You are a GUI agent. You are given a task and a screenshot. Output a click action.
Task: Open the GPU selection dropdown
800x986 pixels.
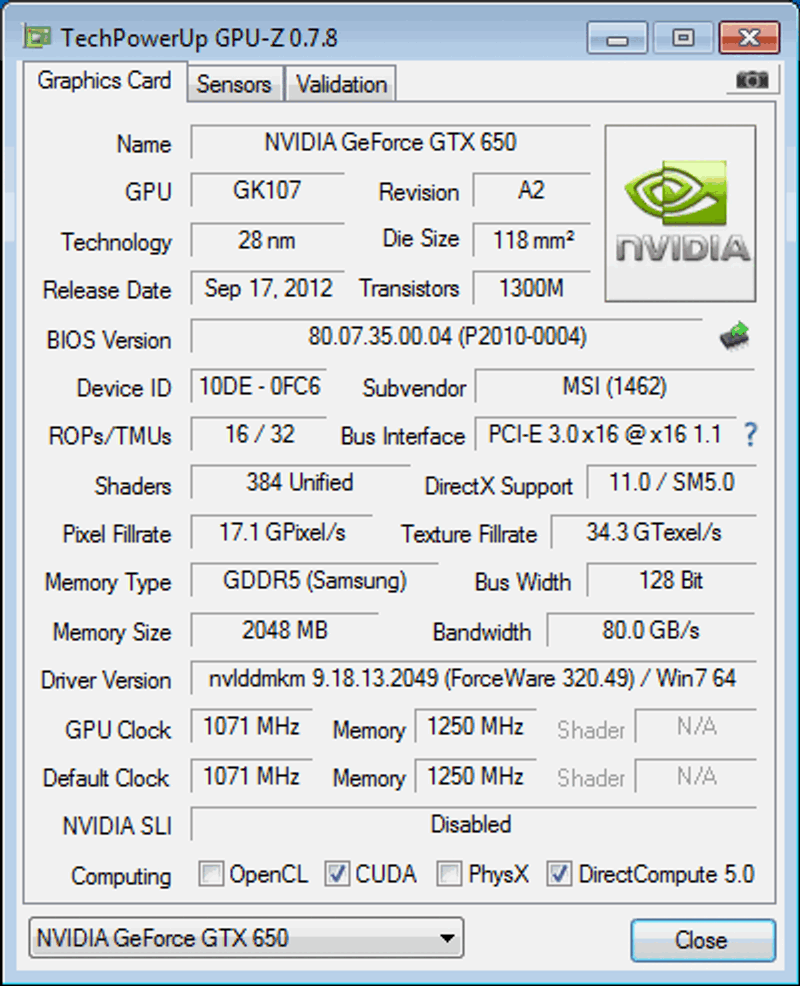(247, 938)
